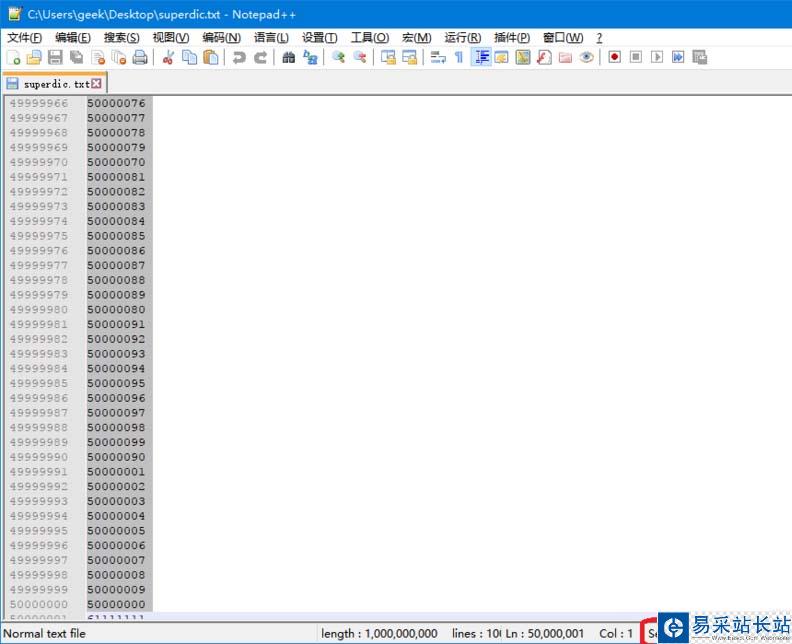Open the 宏(M) menu
This screenshot has width=792, height=644.
click(x=417, y=37)
